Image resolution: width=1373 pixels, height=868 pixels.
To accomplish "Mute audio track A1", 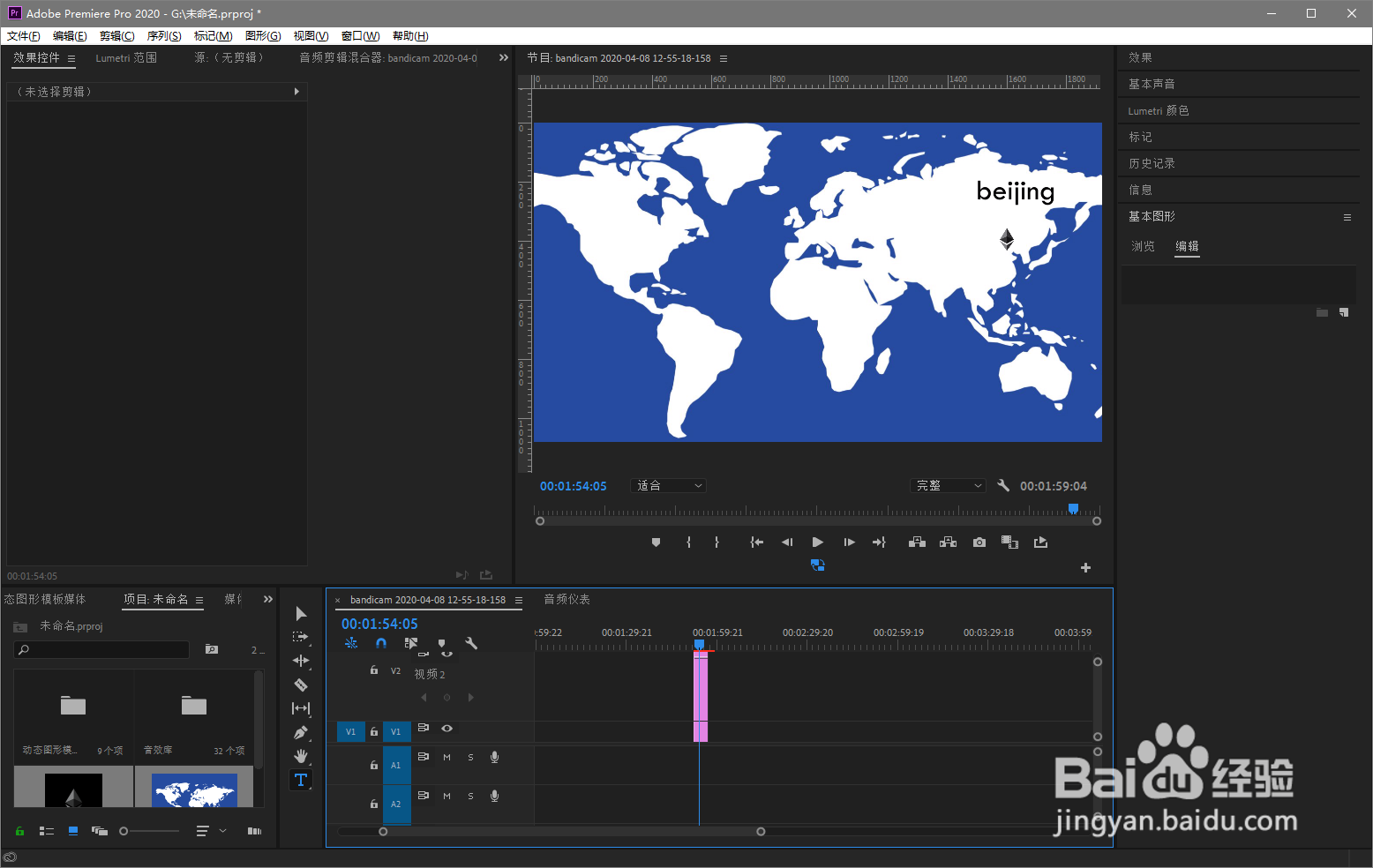I will point(446,757).
